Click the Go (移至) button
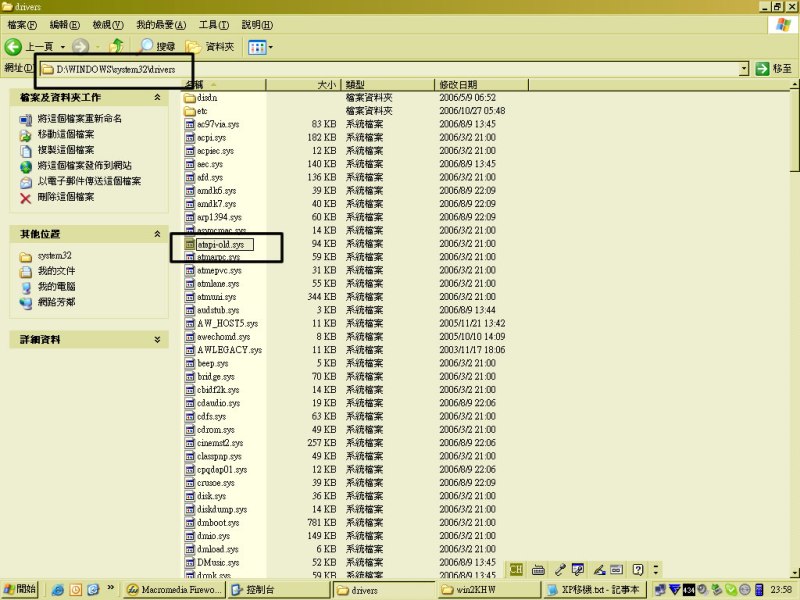The height and width of the screenshot is (600, 800). (x=774, y=68)
